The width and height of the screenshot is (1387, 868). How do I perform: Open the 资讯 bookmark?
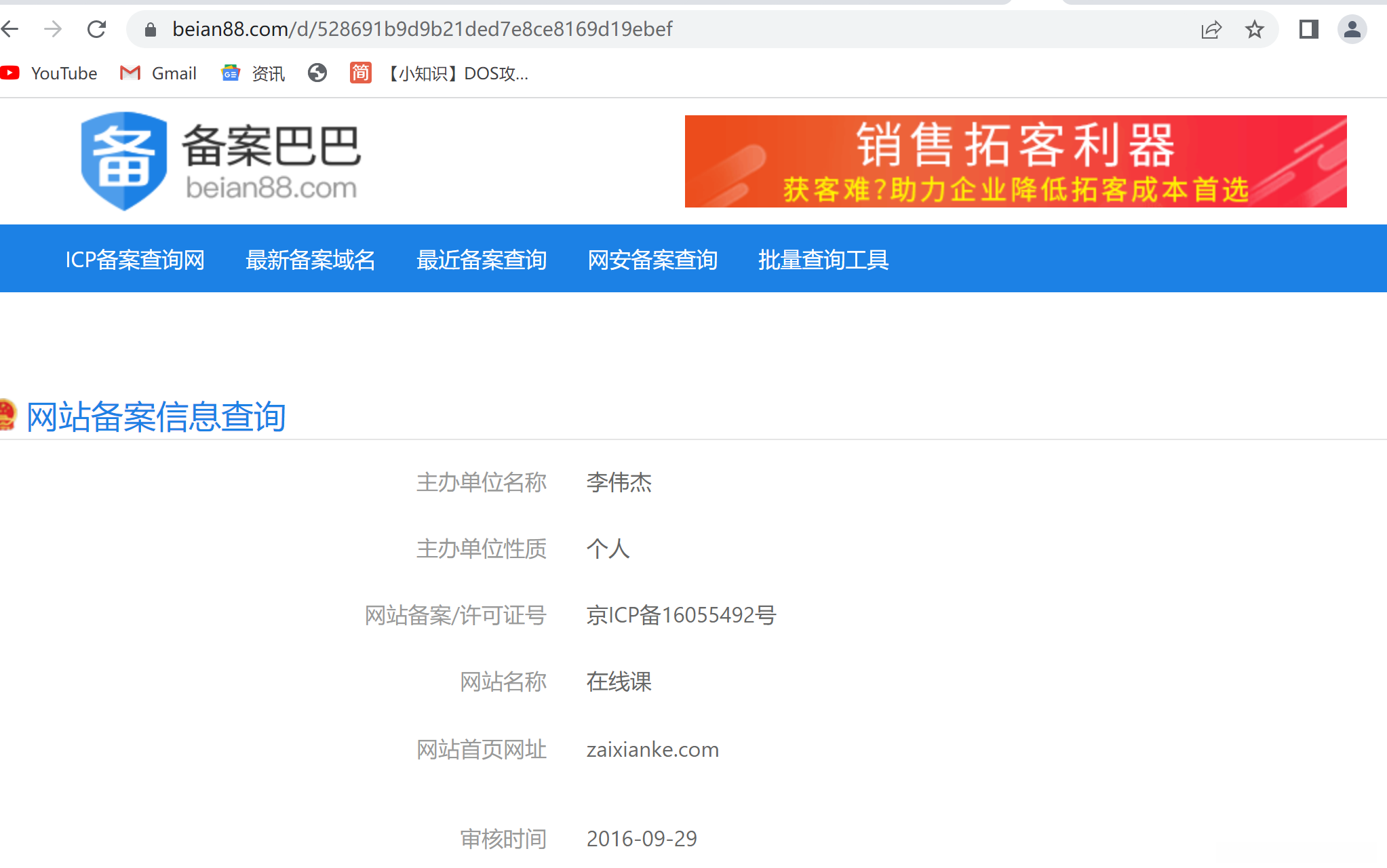pos(254,73)
